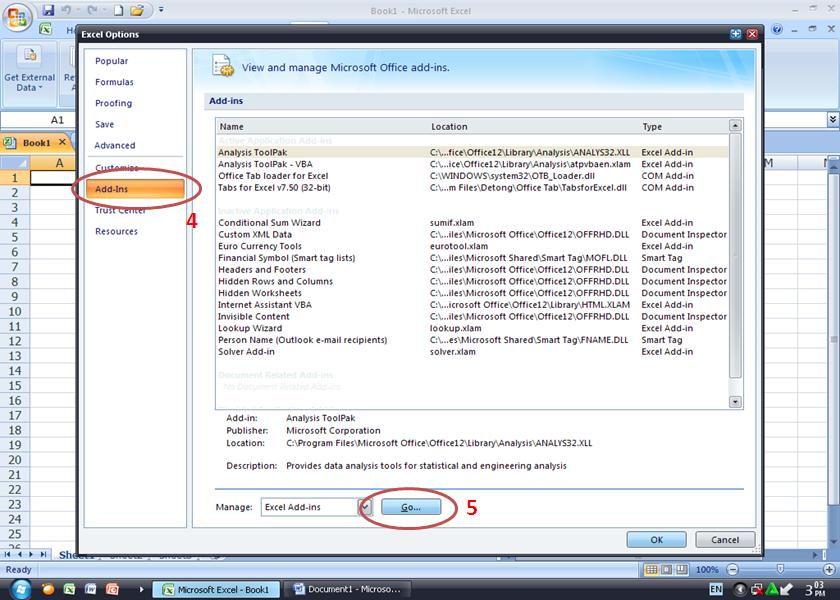Save the workbook from Quick Access Toolbar
The width and height of the screenshot is (840, 600).
tap(48, 10)
